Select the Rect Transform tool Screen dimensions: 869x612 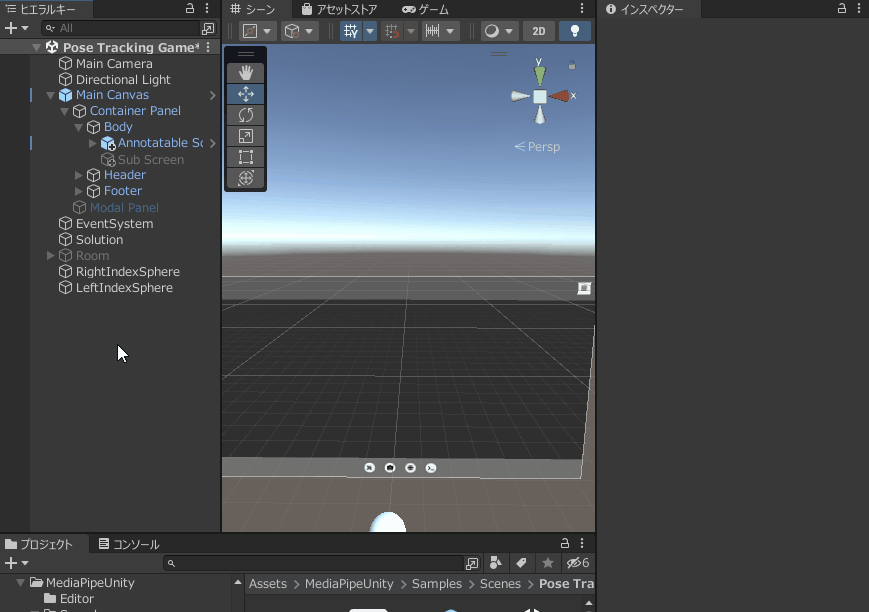(245, 157)
